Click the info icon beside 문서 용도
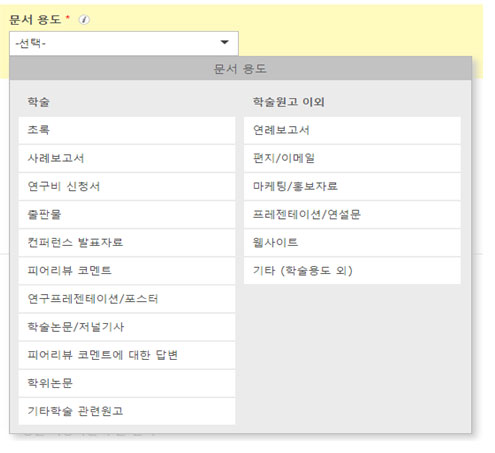 pos(84,20)
